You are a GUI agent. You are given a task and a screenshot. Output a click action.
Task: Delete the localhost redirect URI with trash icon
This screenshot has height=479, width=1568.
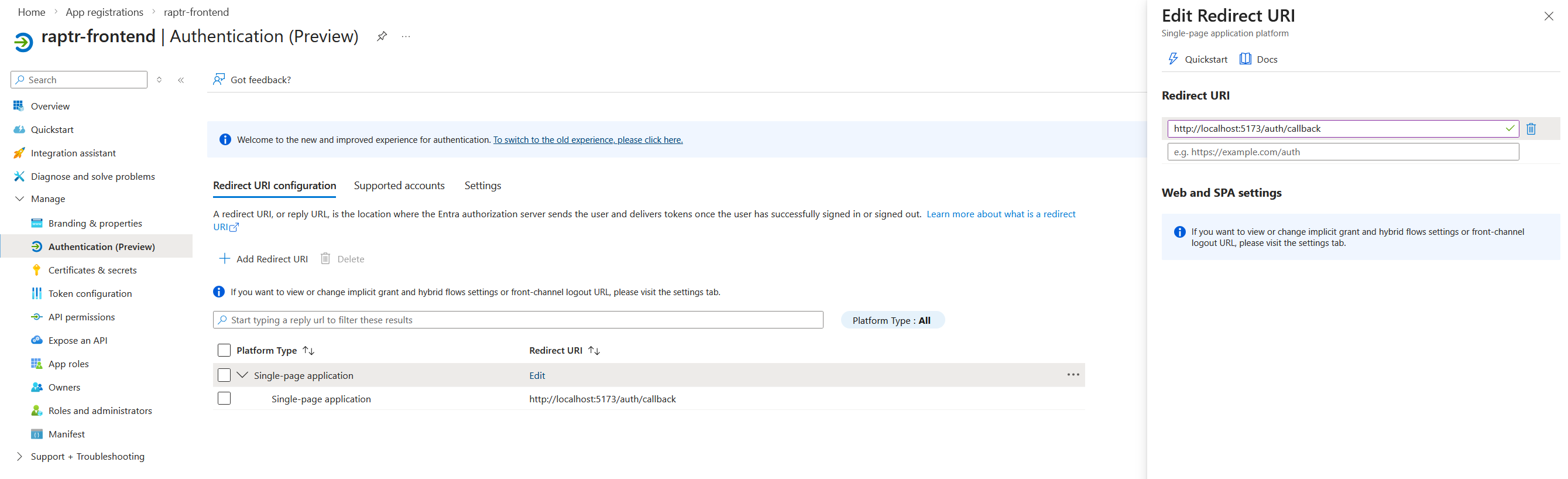pos(1531,129)
